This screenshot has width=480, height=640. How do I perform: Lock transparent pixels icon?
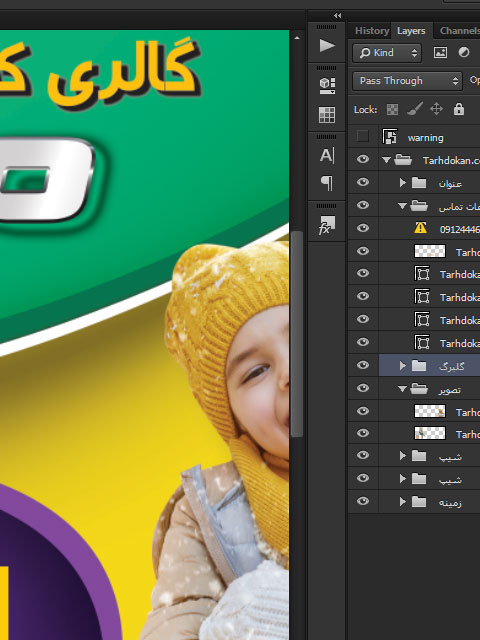point(392,109)
